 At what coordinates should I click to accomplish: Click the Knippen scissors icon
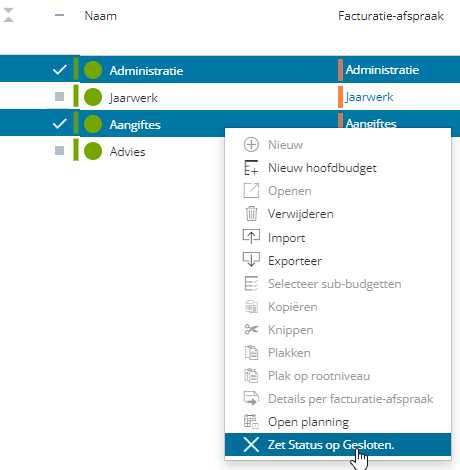click(x=251, y=329)
